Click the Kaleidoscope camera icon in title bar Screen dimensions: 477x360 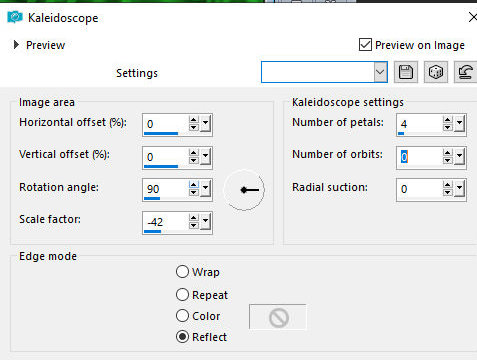click(15, 17)
